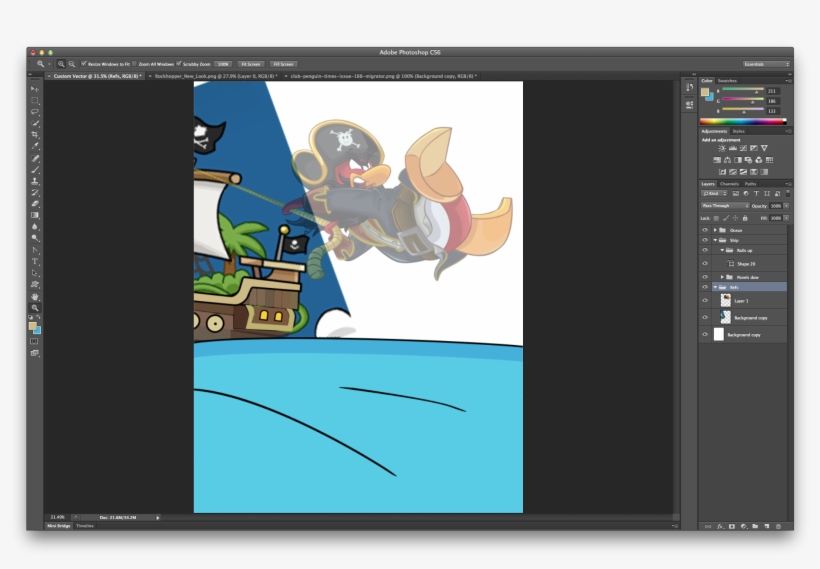Viewport: 820px width, 569px height.
Task: Add a Brightness/Contrast adjustment
Action: click(x=722, y=149)
